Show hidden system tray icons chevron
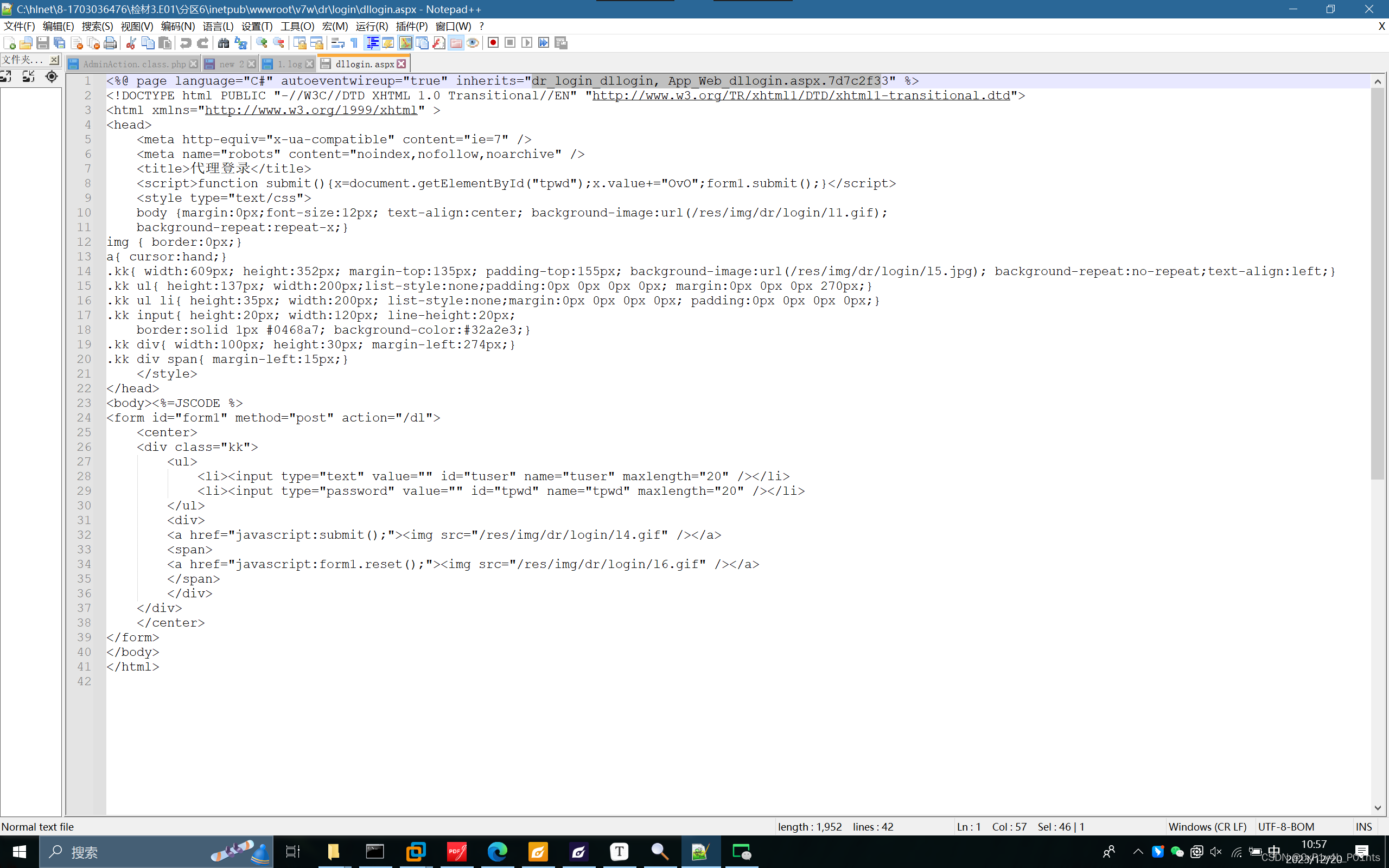This screenshot has width=1389, height=868. tap(1138, 852)
